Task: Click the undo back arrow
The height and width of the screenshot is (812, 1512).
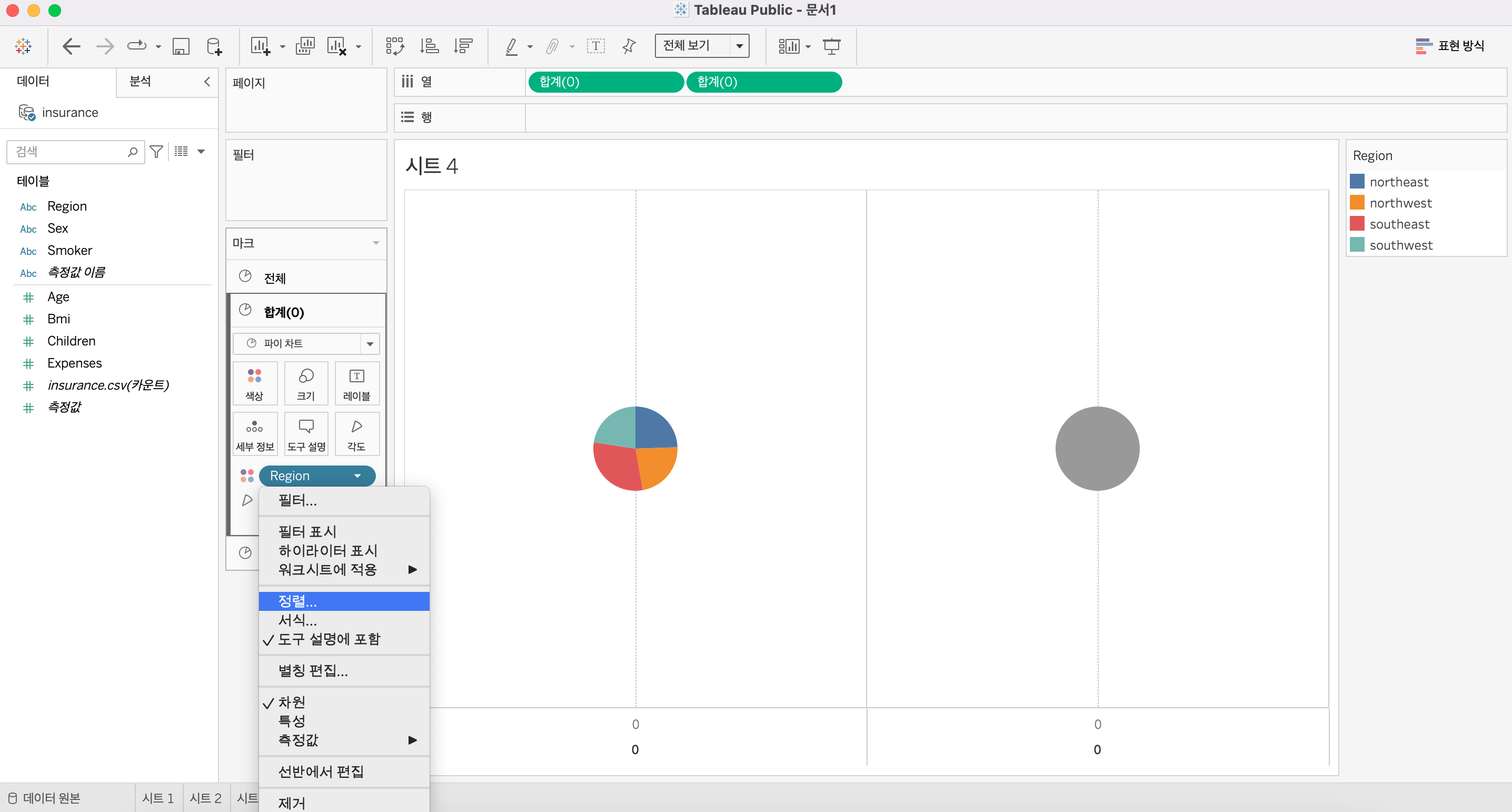Action: click(71, 46)
